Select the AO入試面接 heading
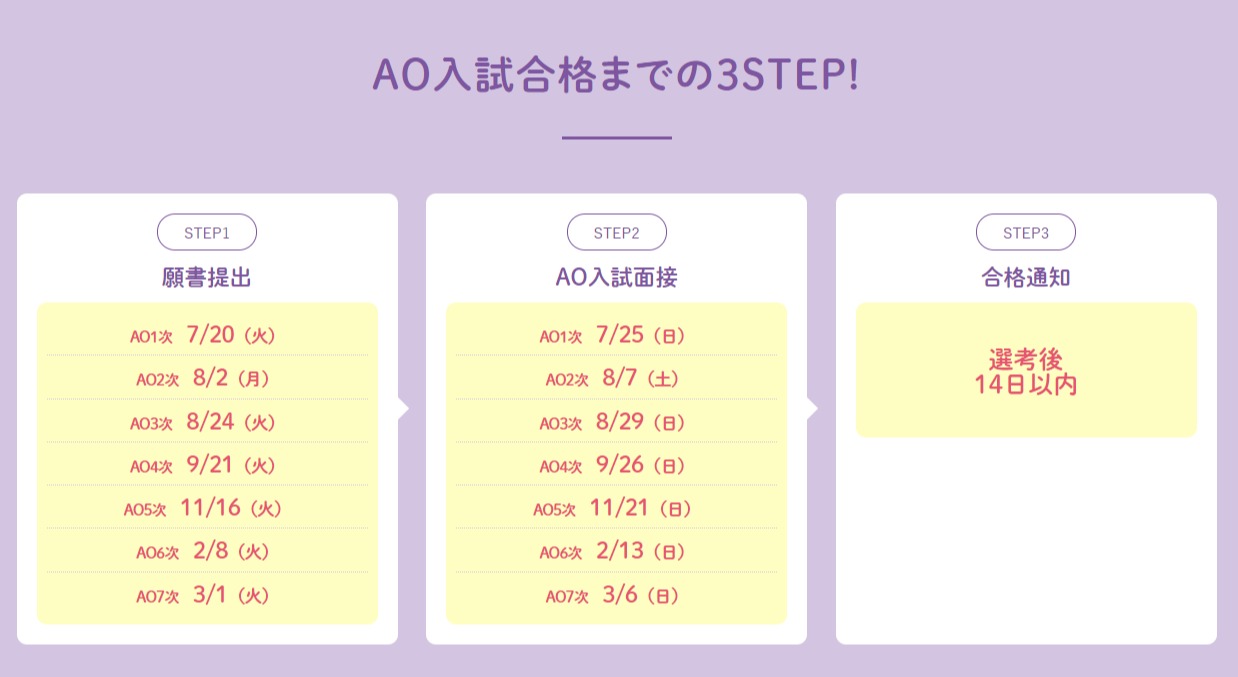Viewport: 1238px width, 677px height. point(617,278)
